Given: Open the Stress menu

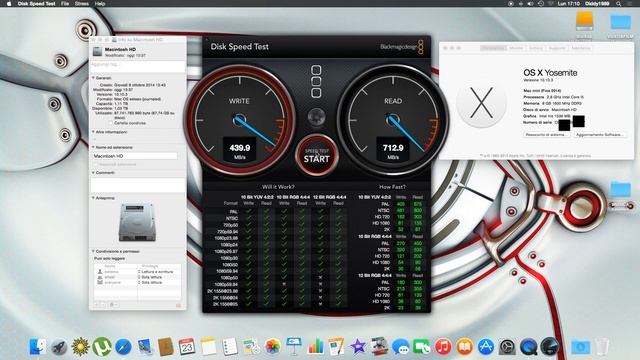Looking at the screenshot, I should 82,4.
